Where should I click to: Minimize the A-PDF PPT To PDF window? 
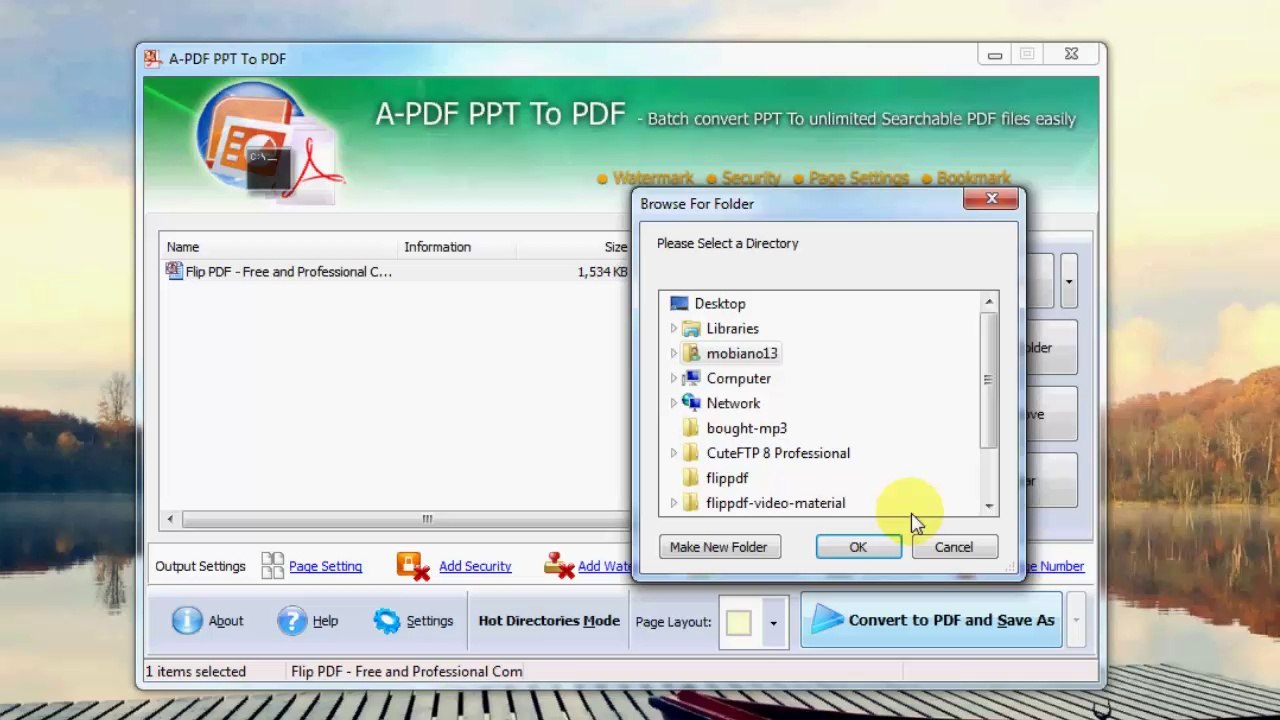tap(994, 55)
